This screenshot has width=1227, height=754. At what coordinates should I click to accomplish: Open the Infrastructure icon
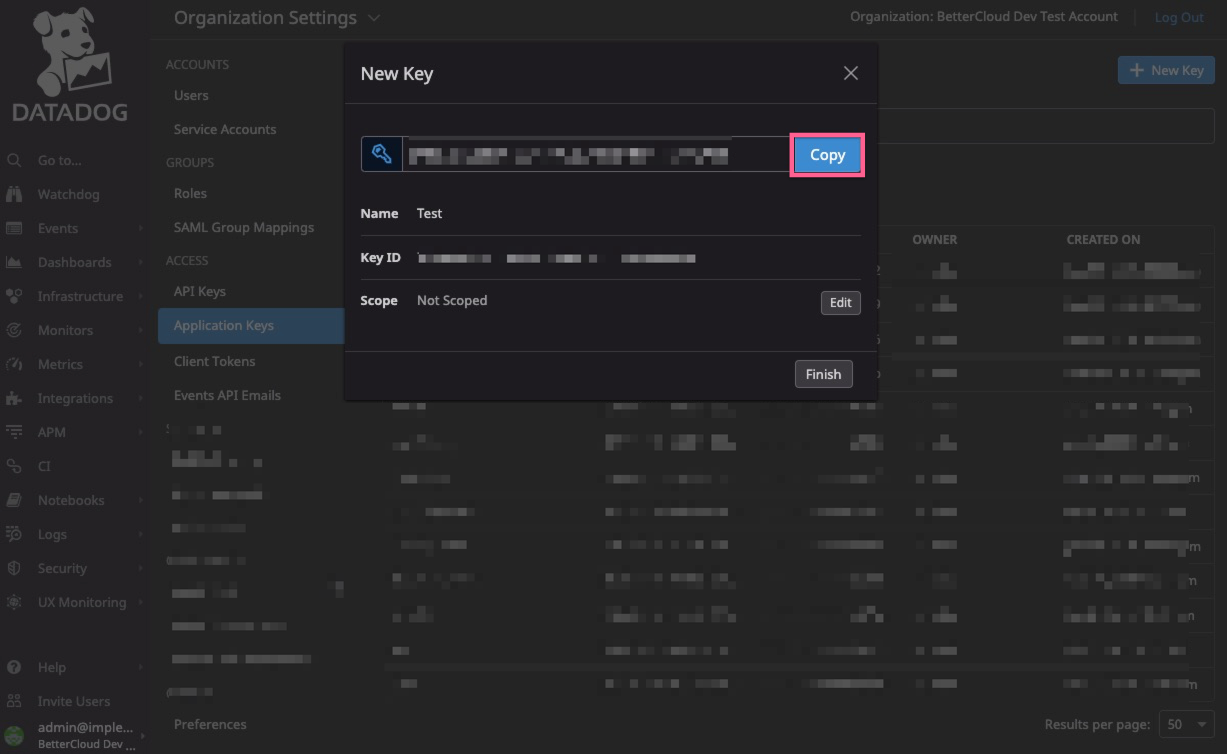tap(14, 296)
